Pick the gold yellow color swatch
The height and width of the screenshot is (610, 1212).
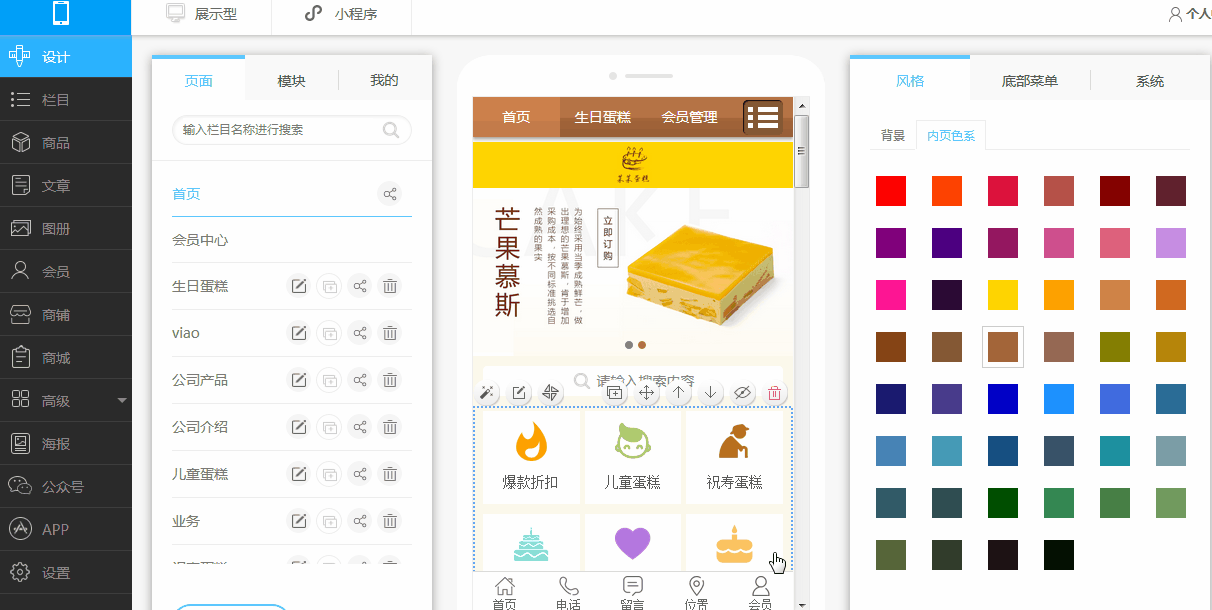[1003, 295]
